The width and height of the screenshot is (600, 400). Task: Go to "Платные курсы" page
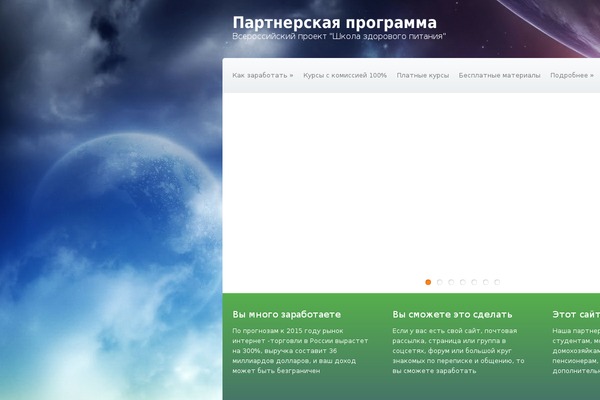click(422, 75)
